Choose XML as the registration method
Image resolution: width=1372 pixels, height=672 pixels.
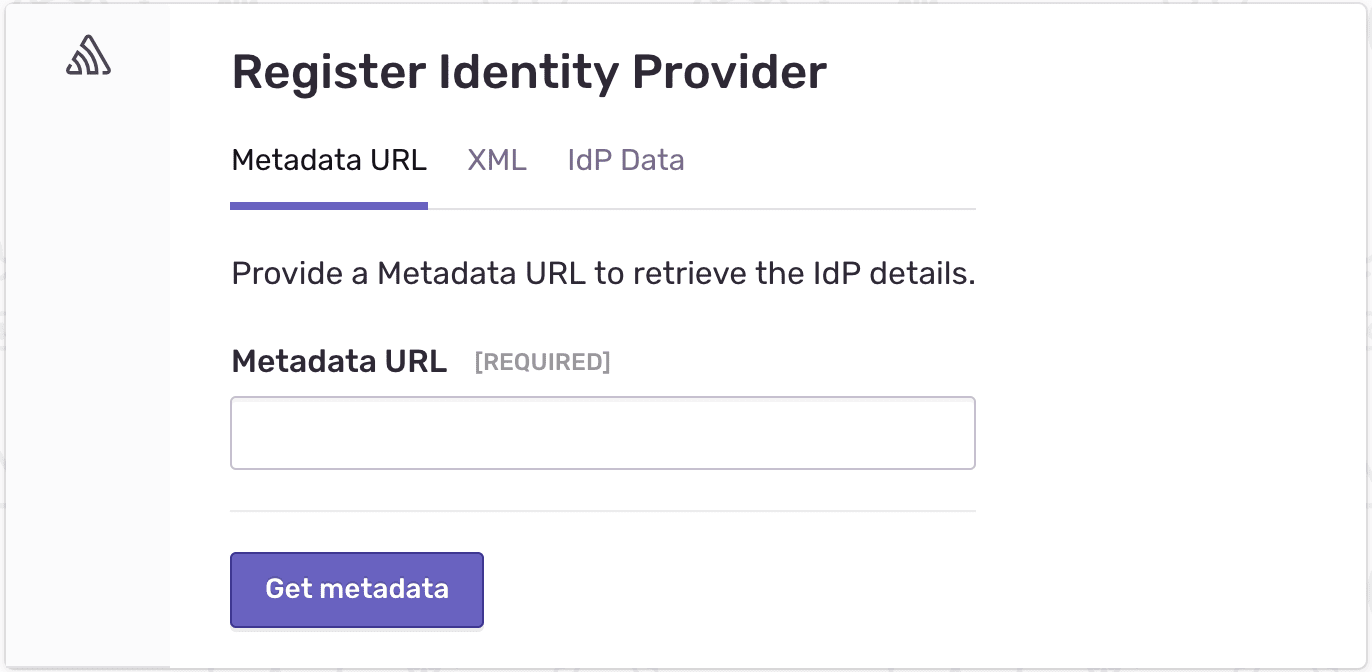pos(497,160)
